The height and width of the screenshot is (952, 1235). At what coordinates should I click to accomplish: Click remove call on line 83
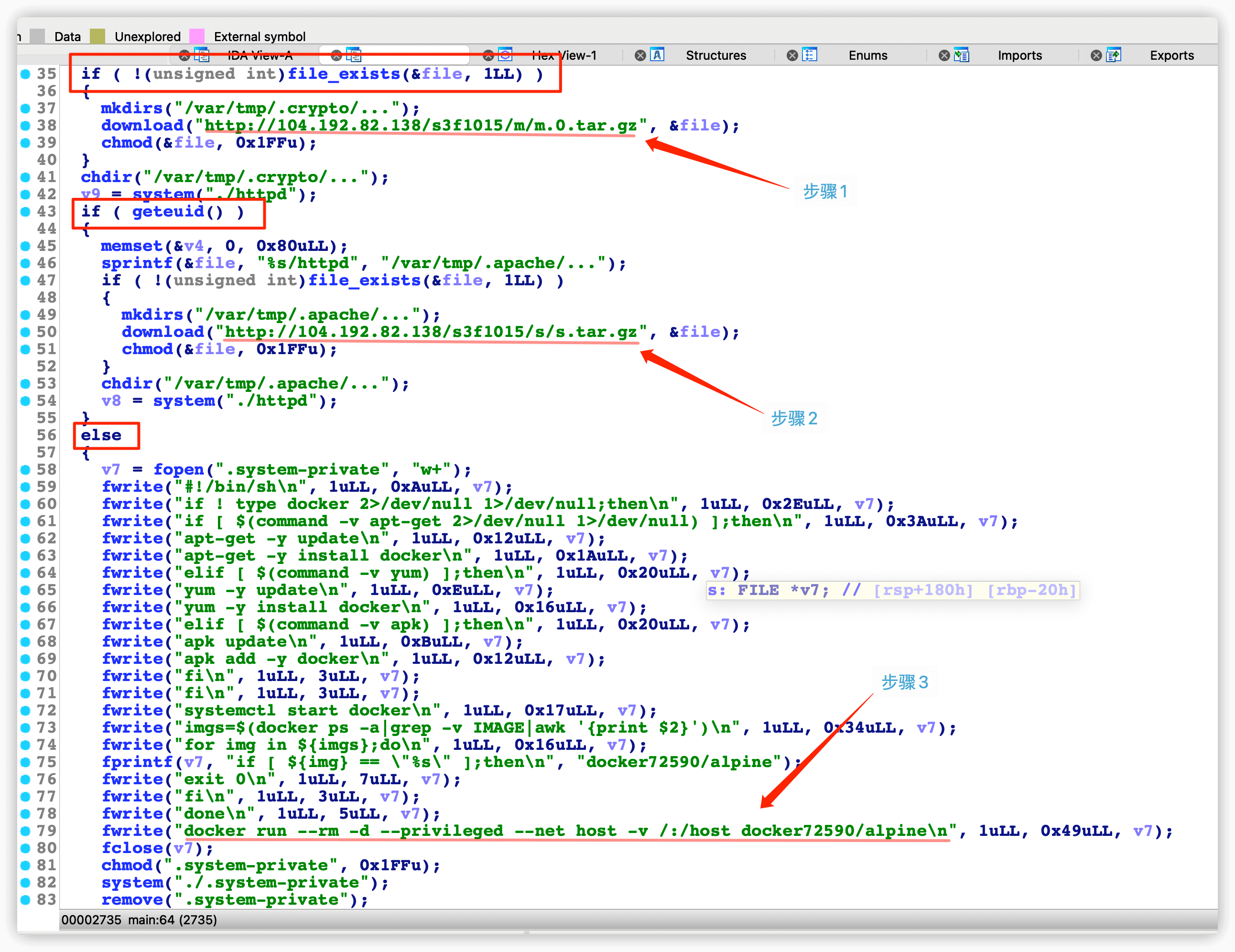tap(132, 900)
